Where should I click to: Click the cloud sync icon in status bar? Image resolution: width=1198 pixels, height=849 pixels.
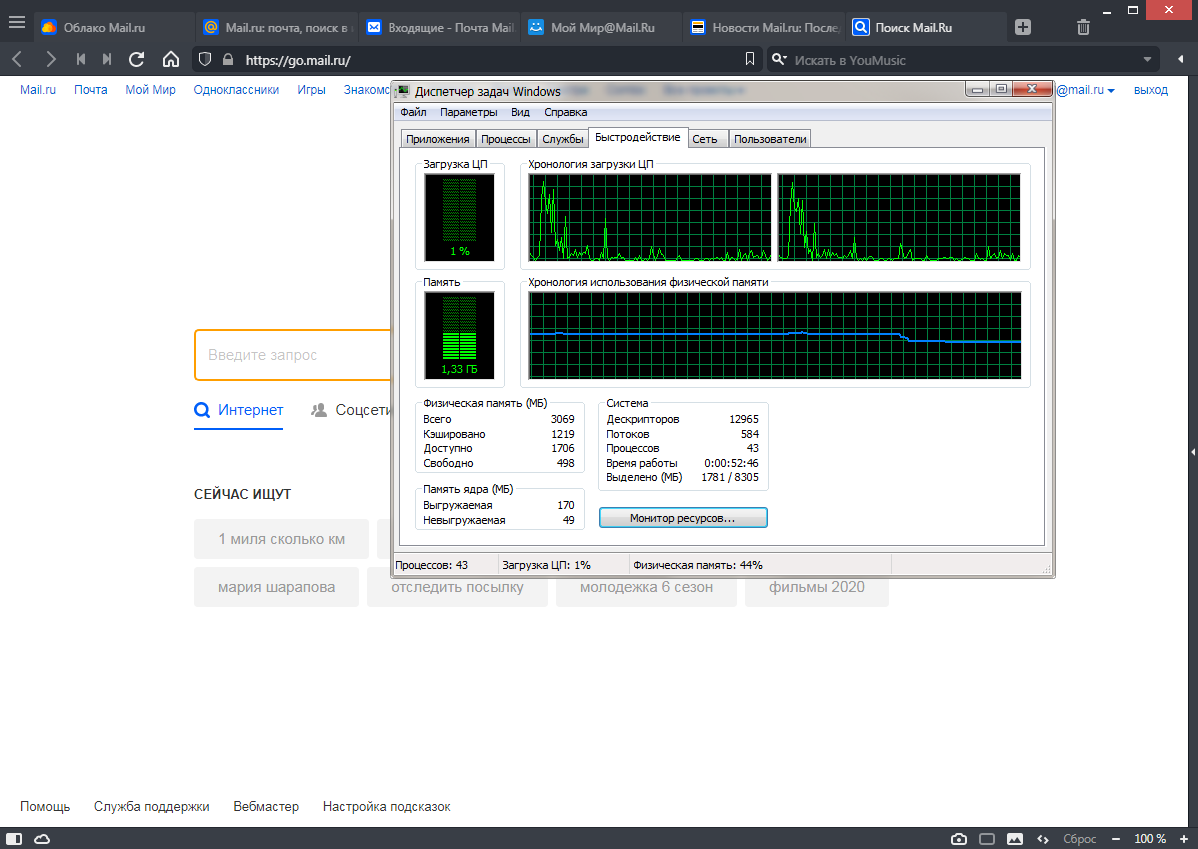pos(43,839)
